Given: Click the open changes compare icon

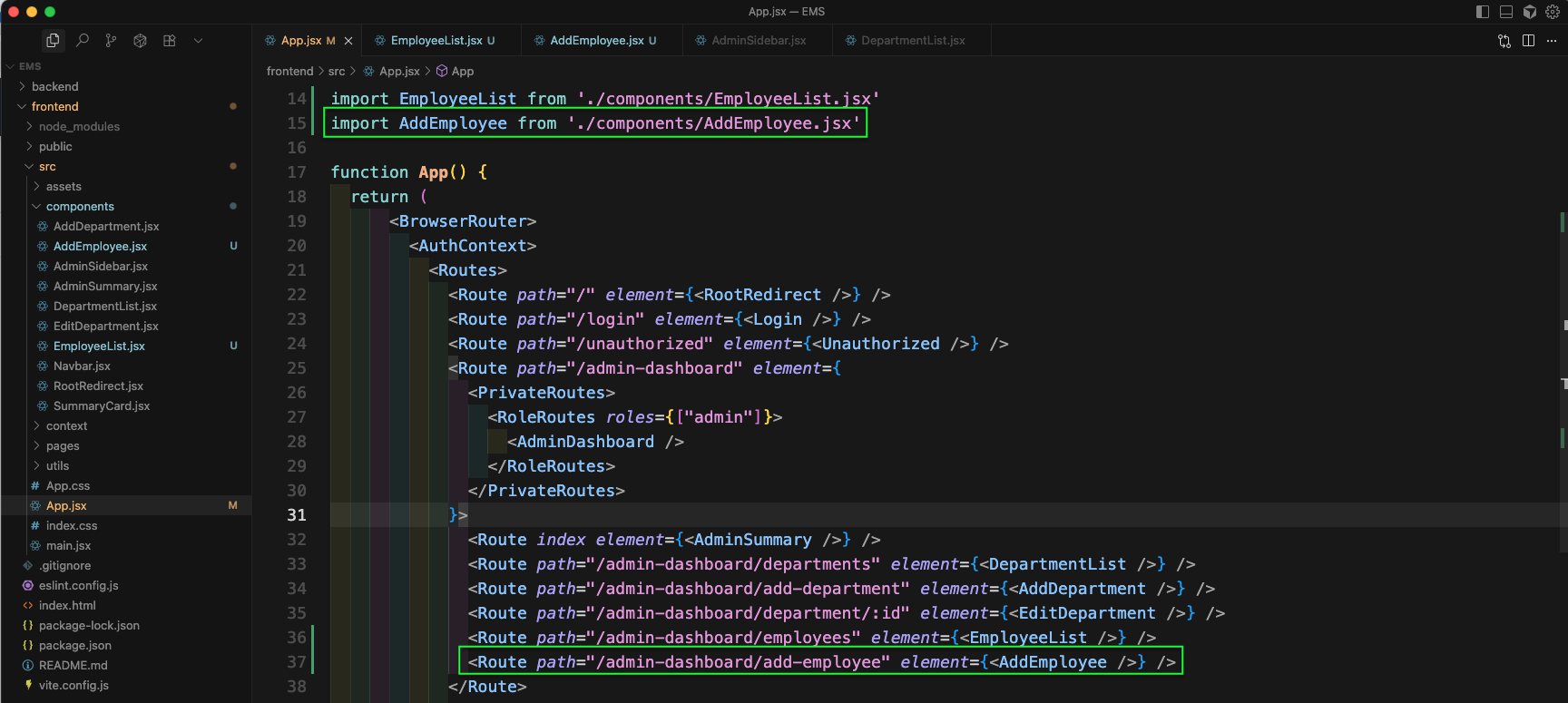Looking at the screenshot, I should coord(1504,40).
